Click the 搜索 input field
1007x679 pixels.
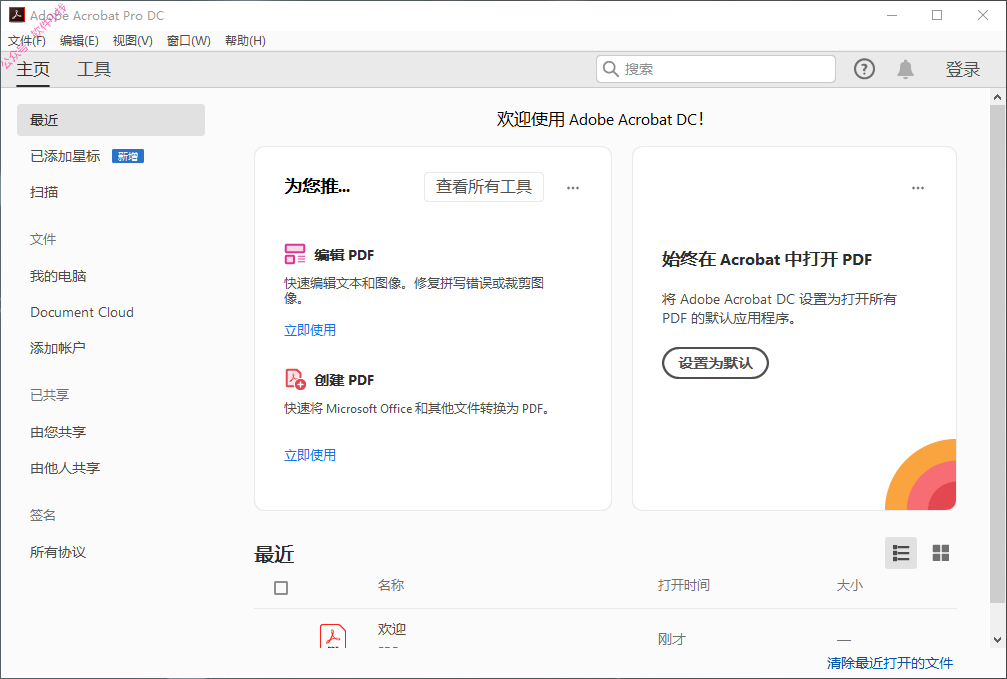[716, 69]
